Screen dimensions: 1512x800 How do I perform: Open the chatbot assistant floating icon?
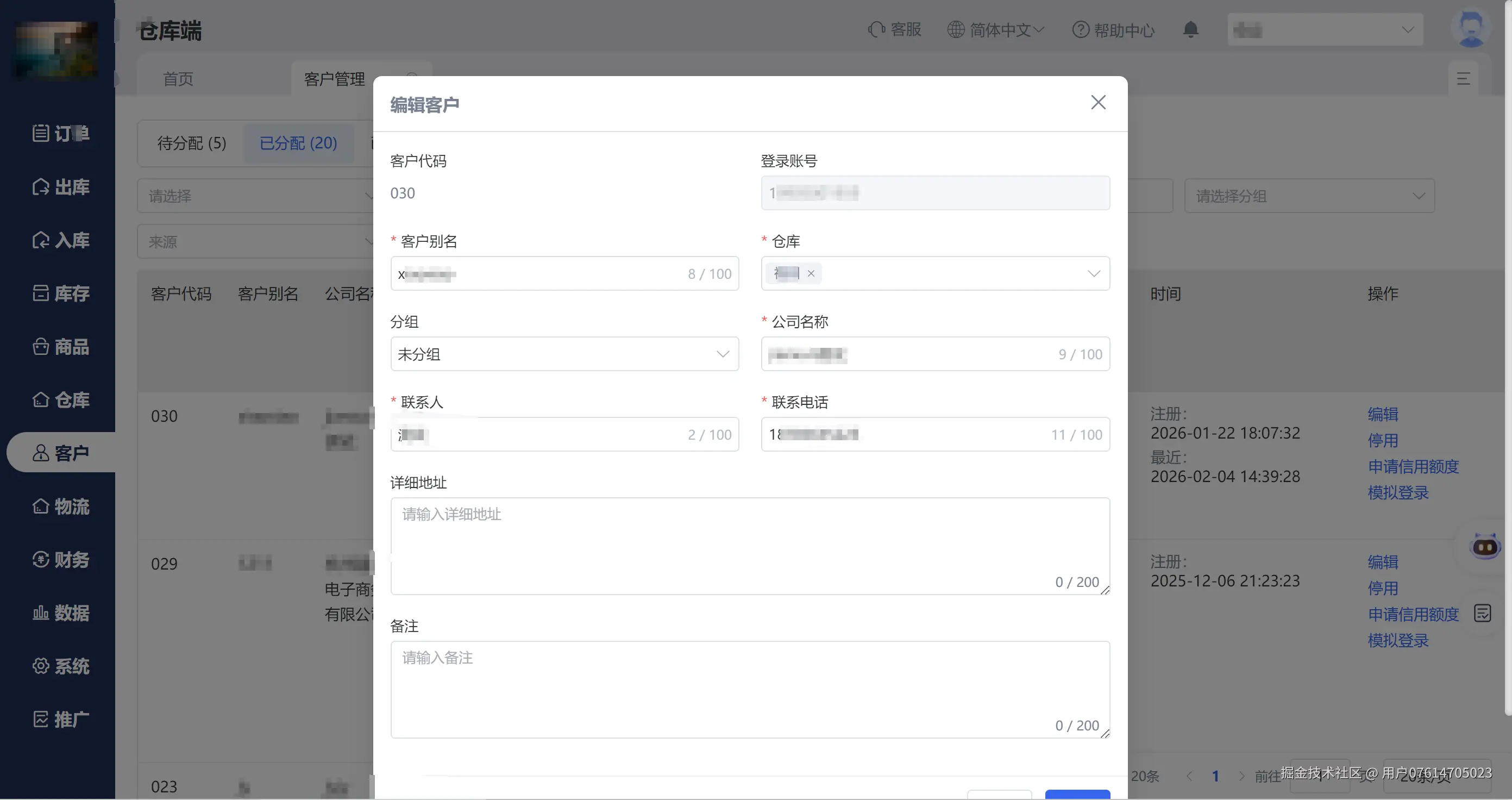(x=1484, y=546)
